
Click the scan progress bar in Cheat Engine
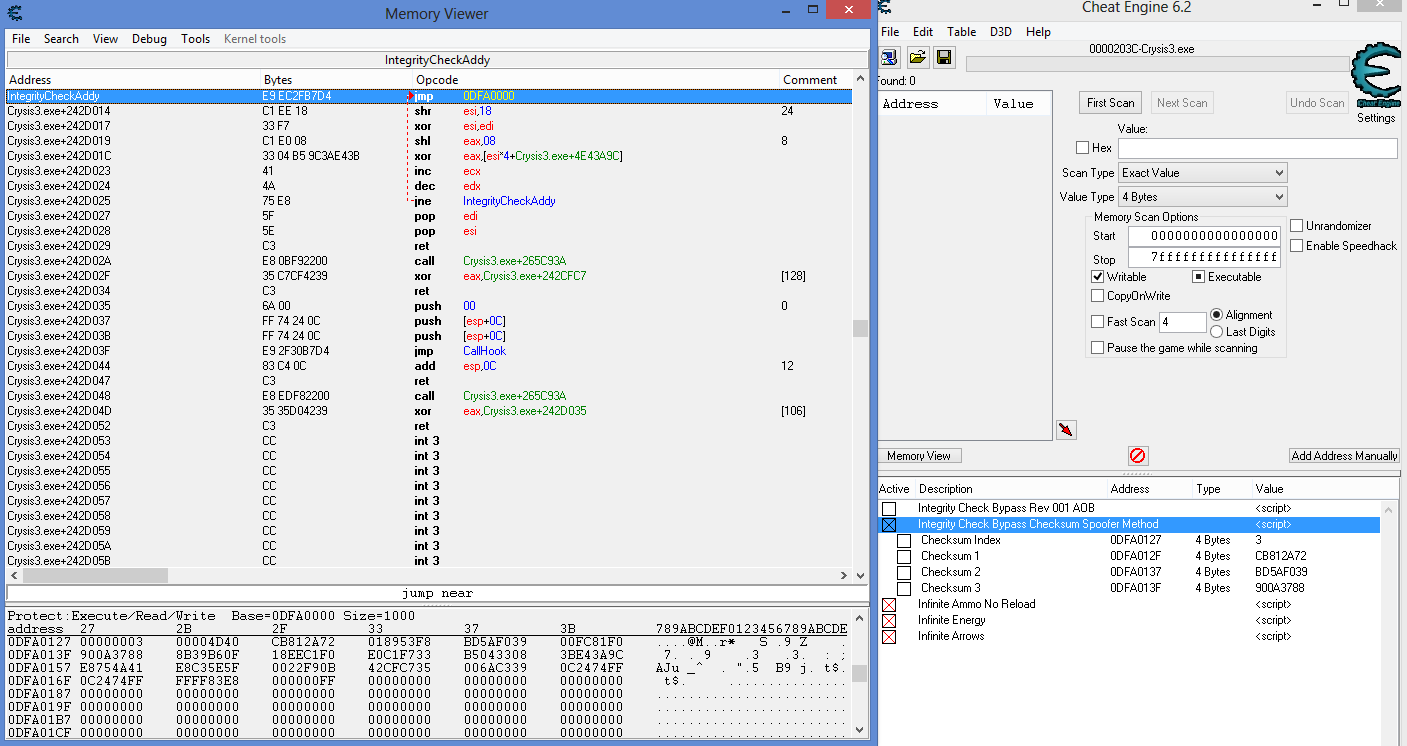[1157, 64]
